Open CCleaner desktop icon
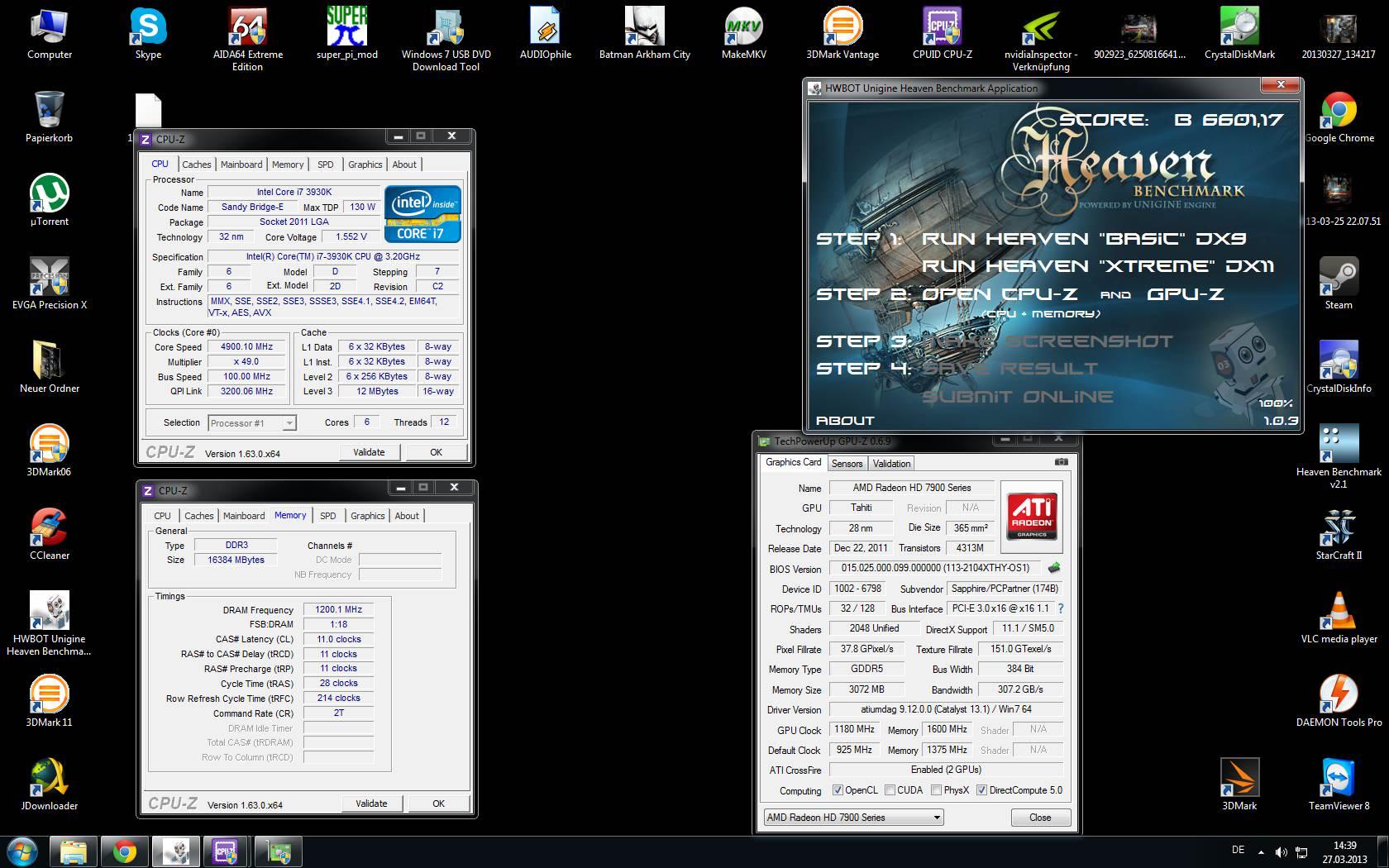 (50, 534)
